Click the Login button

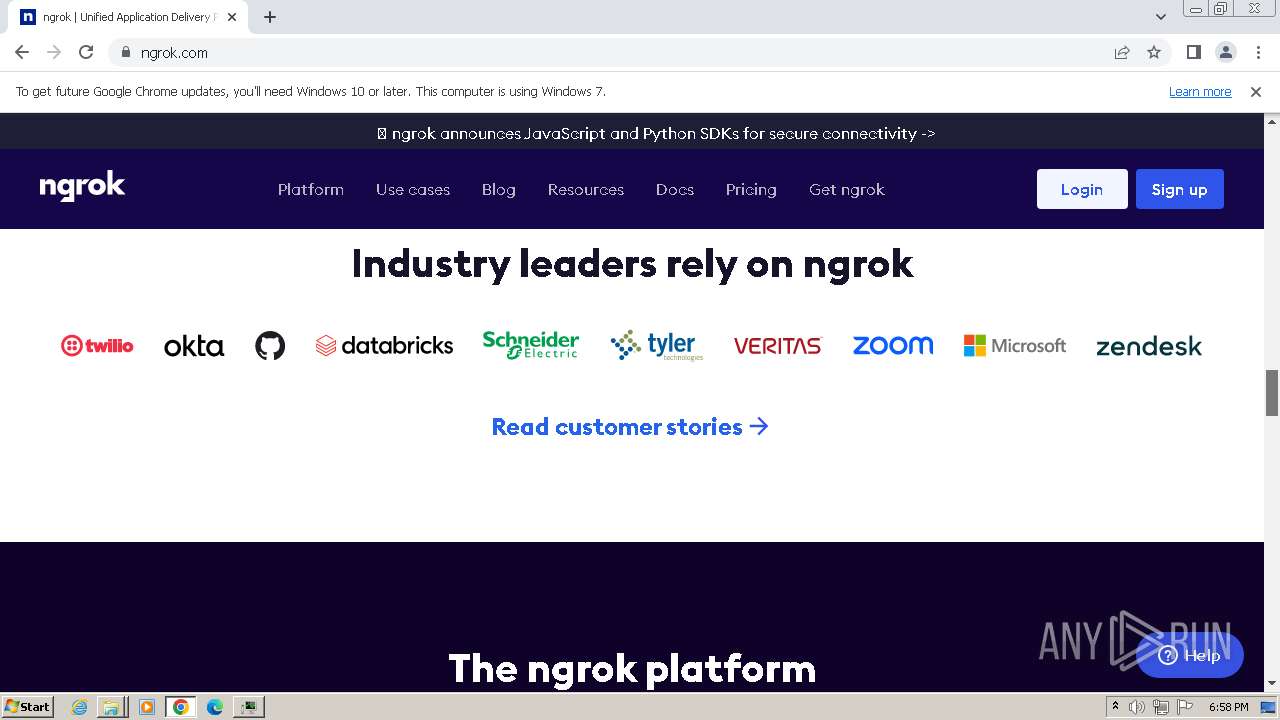[x=1082, y=189]
